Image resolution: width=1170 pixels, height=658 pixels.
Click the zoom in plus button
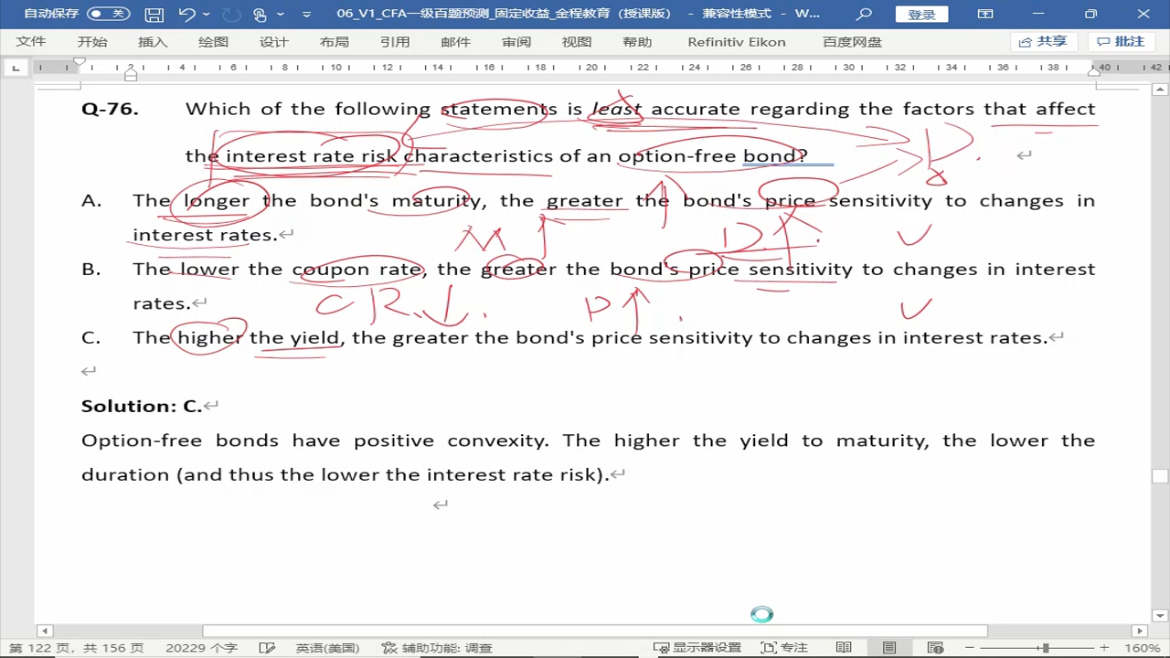coord(1104,648)
